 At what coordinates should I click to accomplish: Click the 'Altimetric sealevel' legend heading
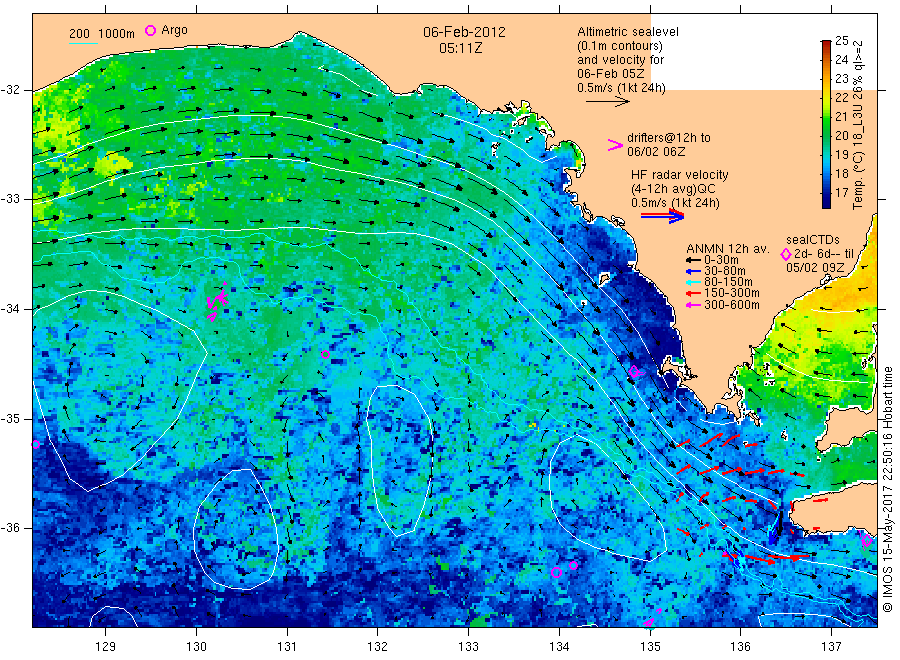coord(628,32)
